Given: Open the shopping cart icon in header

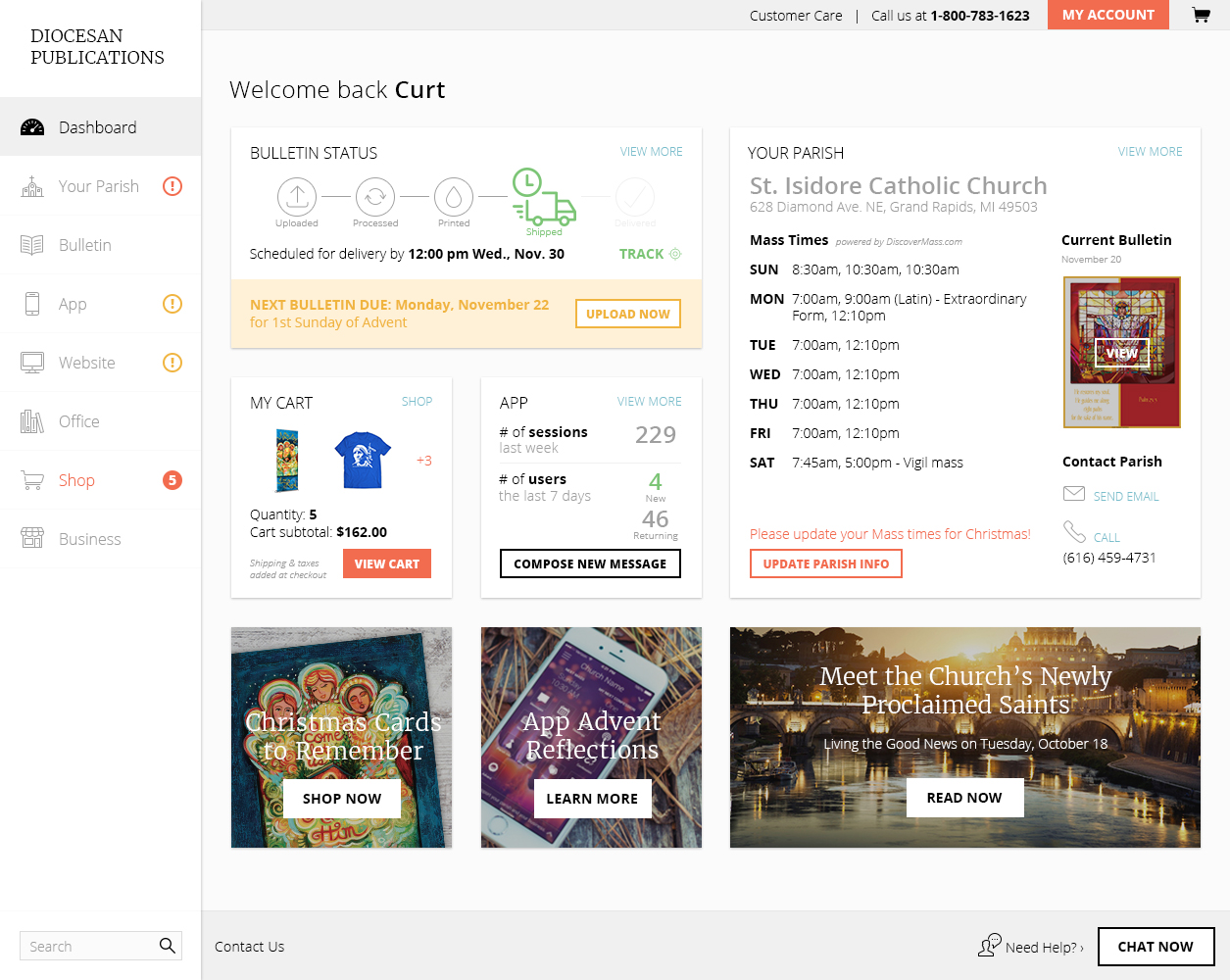Looking at the screenshot, I should pos(1201,15).
